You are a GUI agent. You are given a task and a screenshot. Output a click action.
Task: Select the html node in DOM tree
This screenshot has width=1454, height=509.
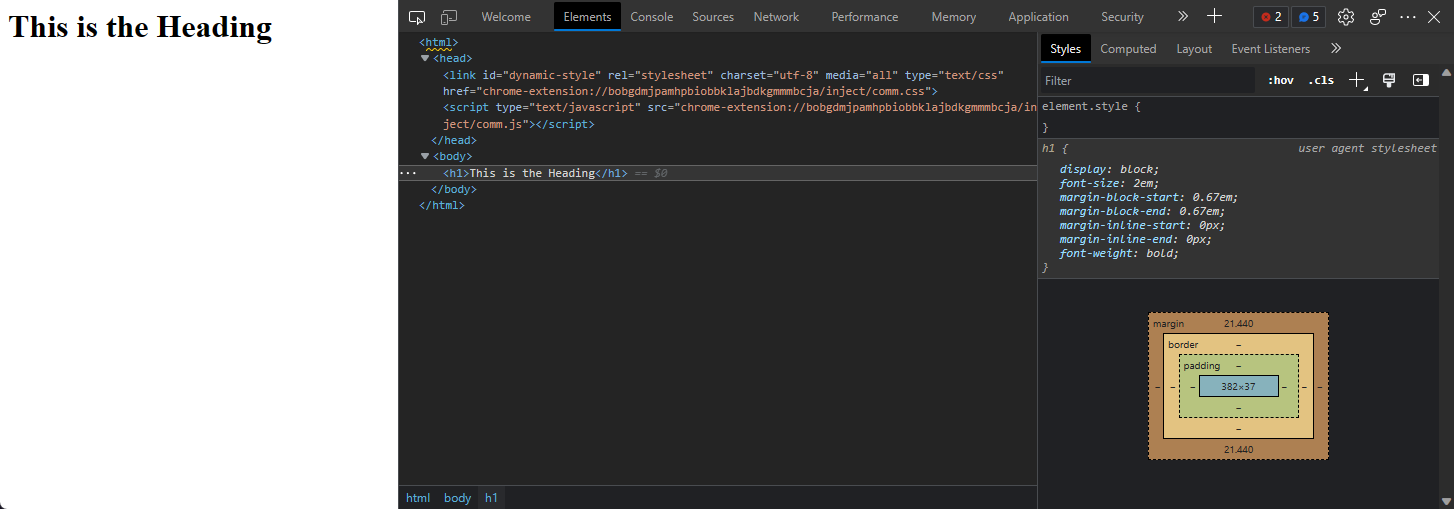(x=439, y=43)
